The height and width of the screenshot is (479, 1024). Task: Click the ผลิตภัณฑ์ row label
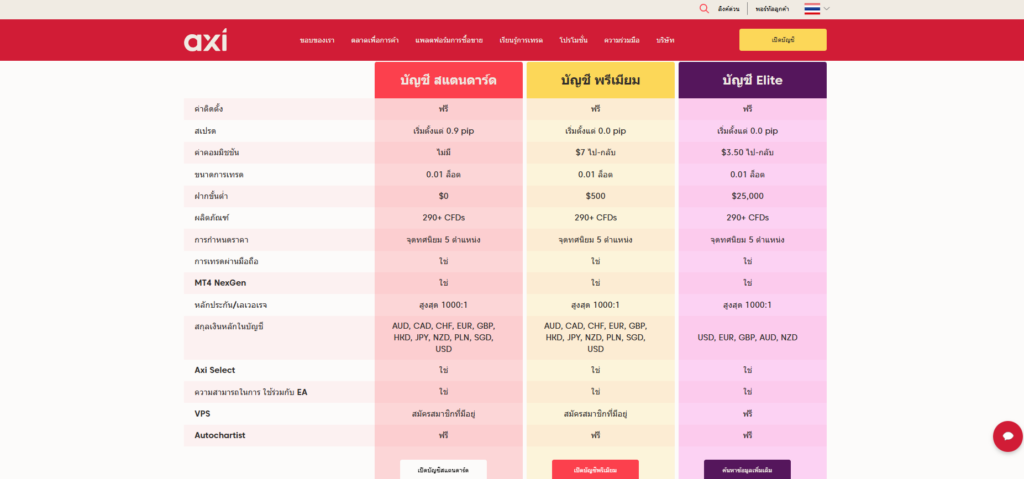(x=212, y=218)
